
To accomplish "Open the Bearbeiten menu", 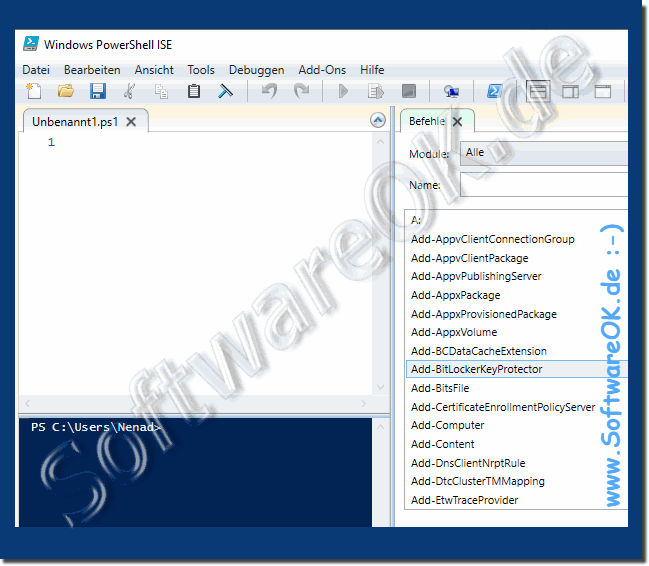I will coord(92,70).
